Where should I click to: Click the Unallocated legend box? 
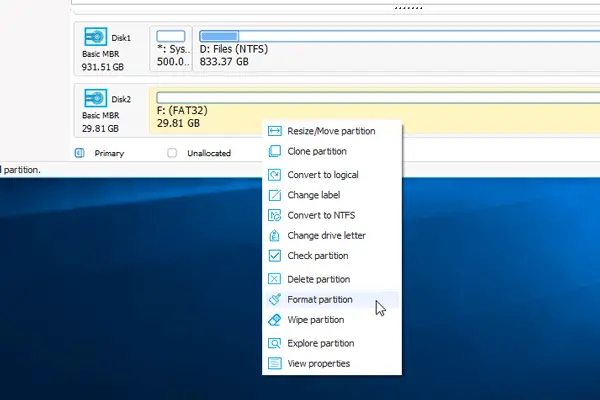coord(172,153)
